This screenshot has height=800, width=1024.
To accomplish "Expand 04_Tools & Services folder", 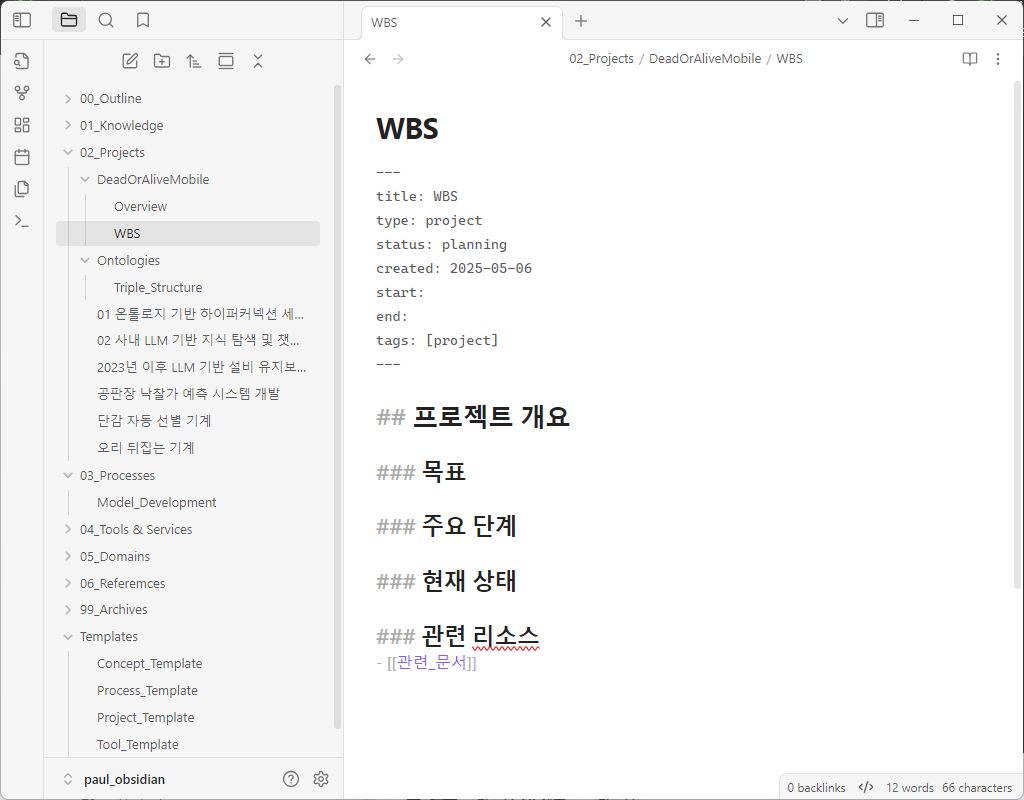I will point(68,530).
